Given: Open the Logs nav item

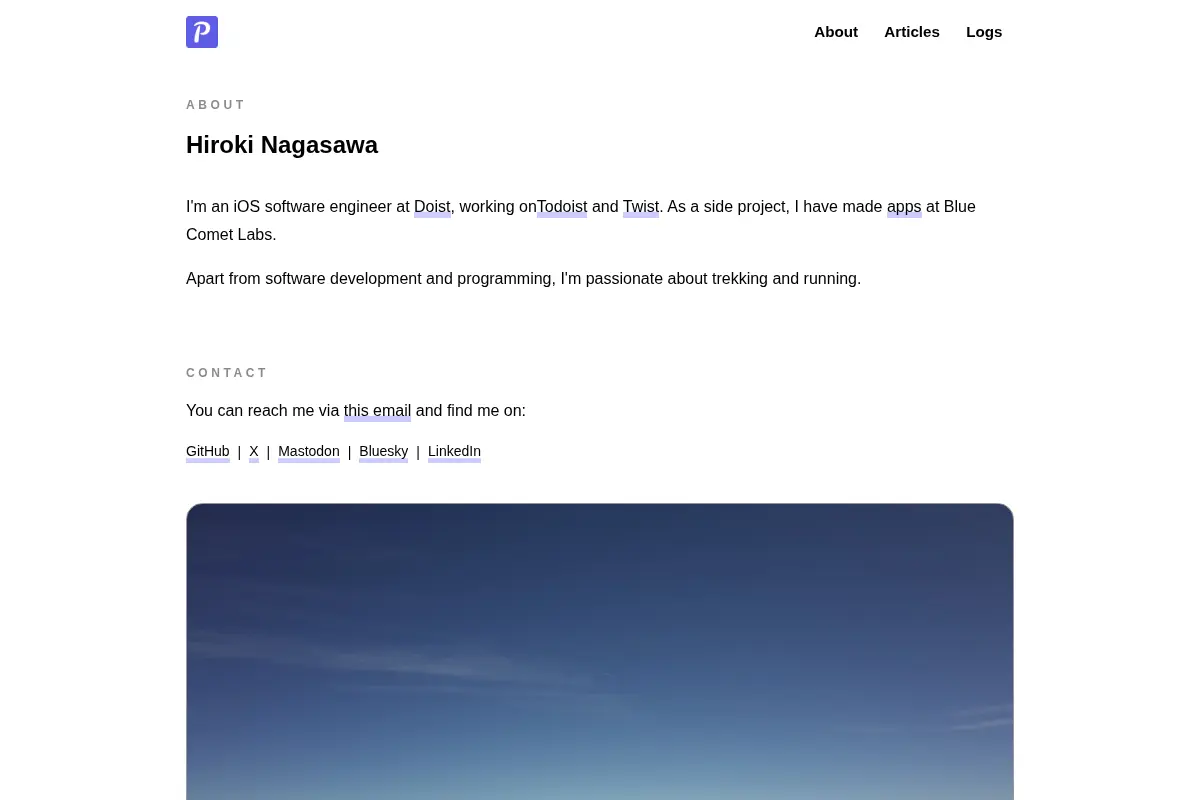Looking at the screenshot, I should tap(984, 32).
